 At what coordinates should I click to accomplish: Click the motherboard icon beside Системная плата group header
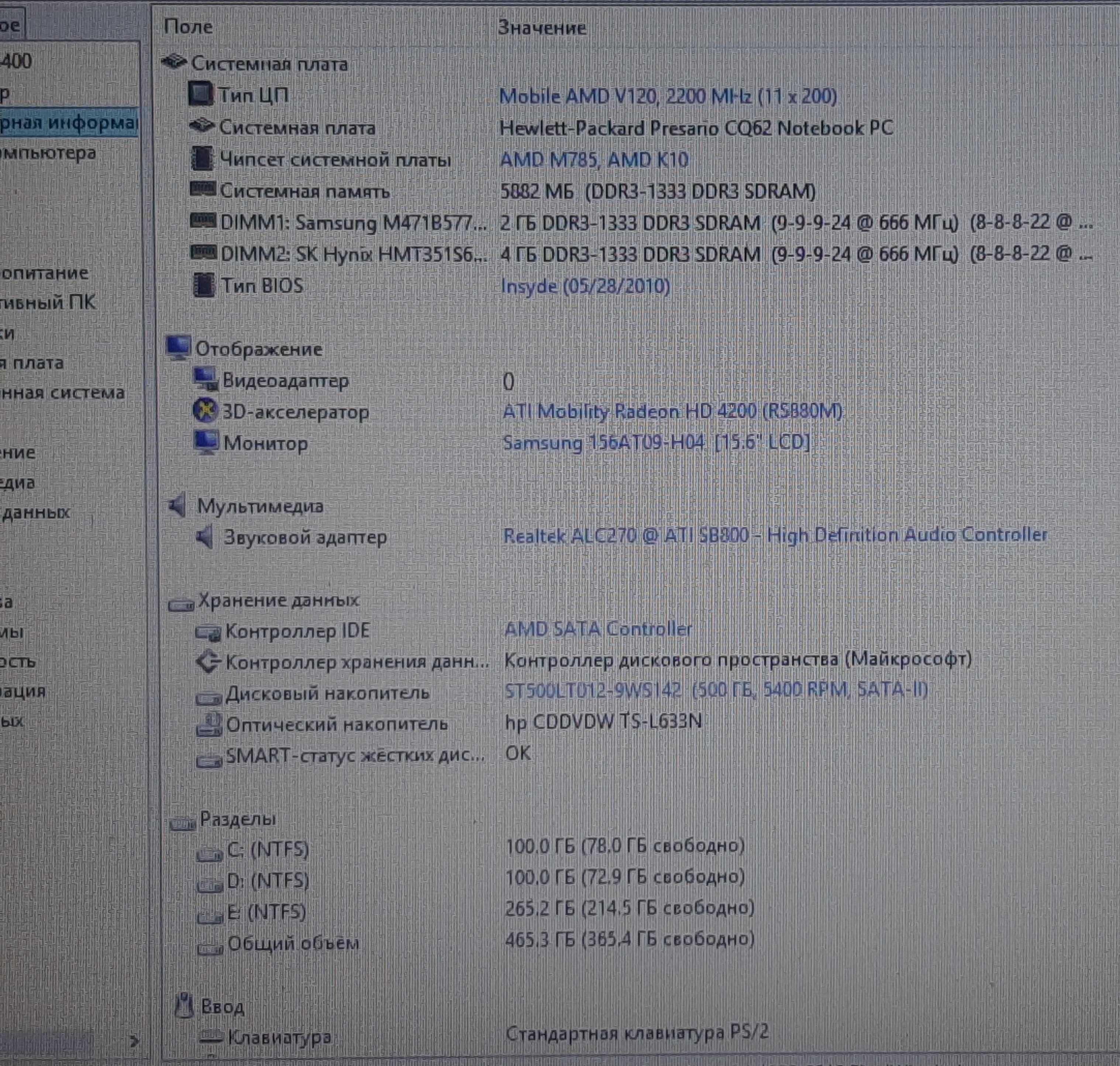pyautogui.click(x=174, y=61)
